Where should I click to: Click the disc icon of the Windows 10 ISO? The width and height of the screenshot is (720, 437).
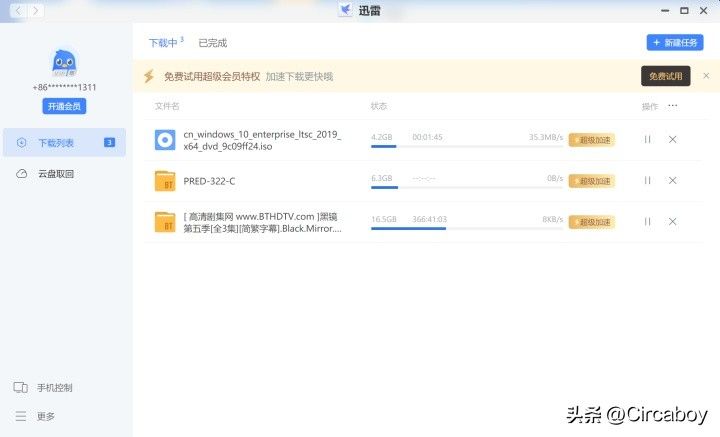point(165,140)
